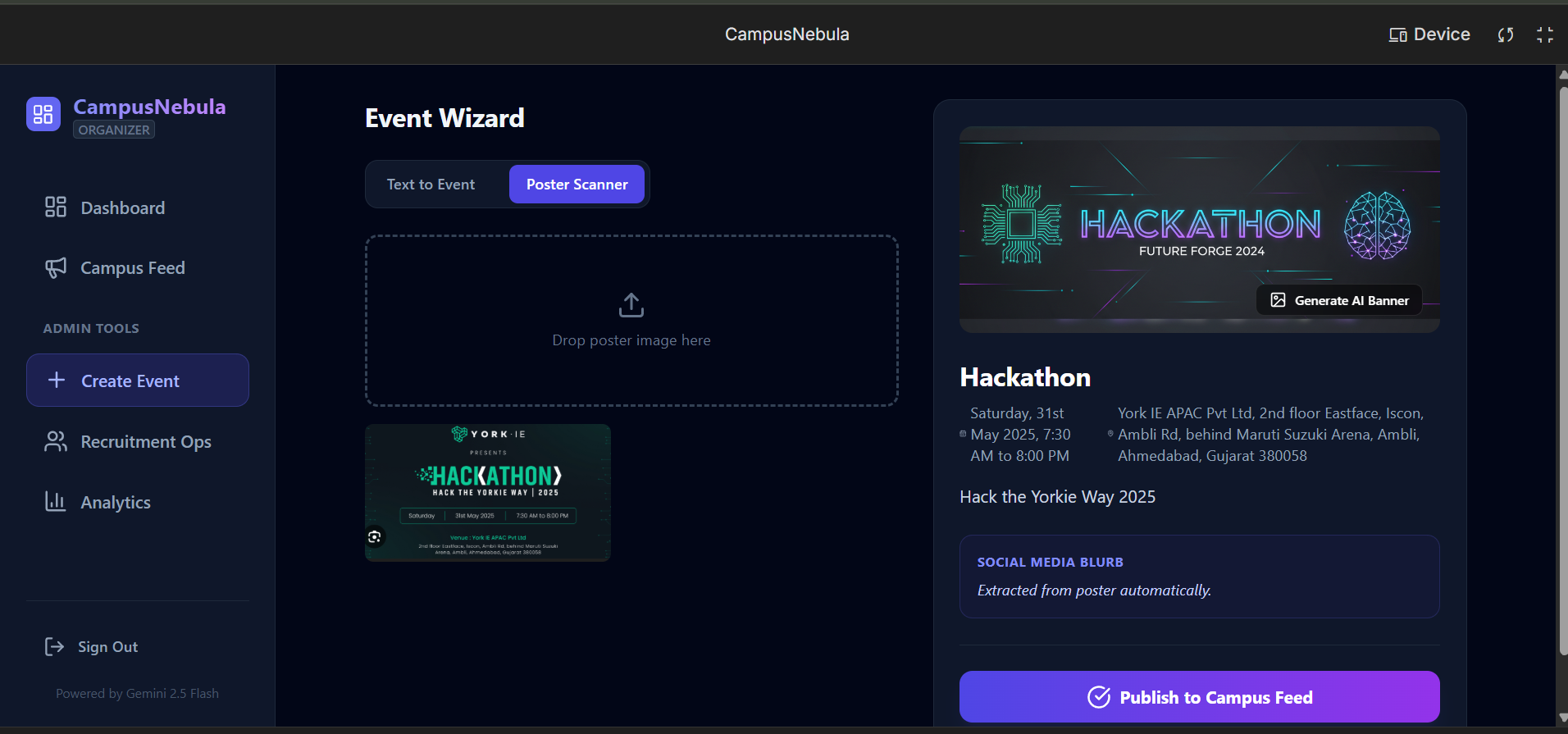The height and width of the screenshot is (734, 1568).
Task: Click the Hackathon event title
Action: [1025, 377]
